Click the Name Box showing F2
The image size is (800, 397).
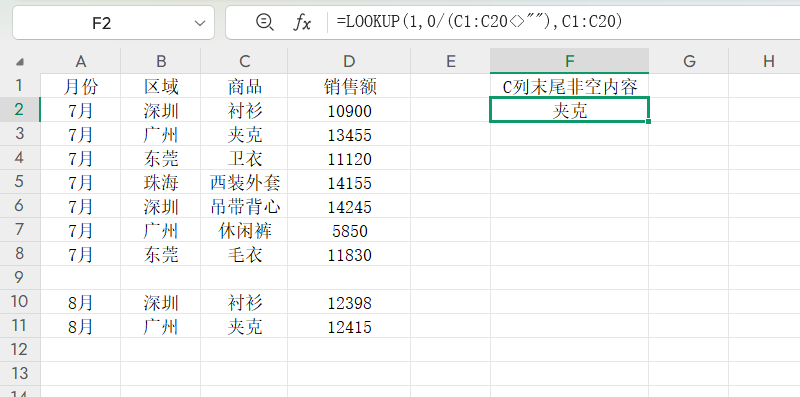pyautogui.click(x=102, y=23)
